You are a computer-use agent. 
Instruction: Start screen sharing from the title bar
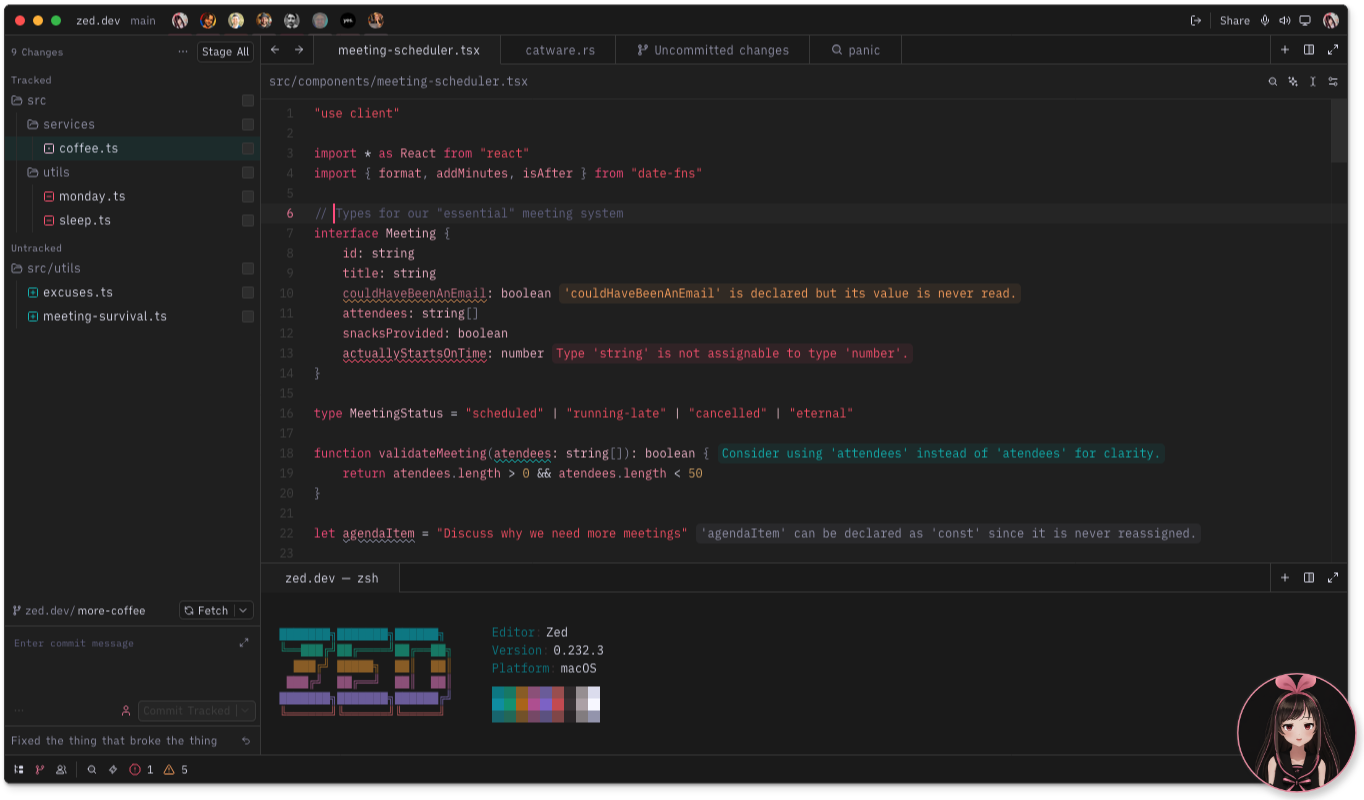coord(1305,21)
